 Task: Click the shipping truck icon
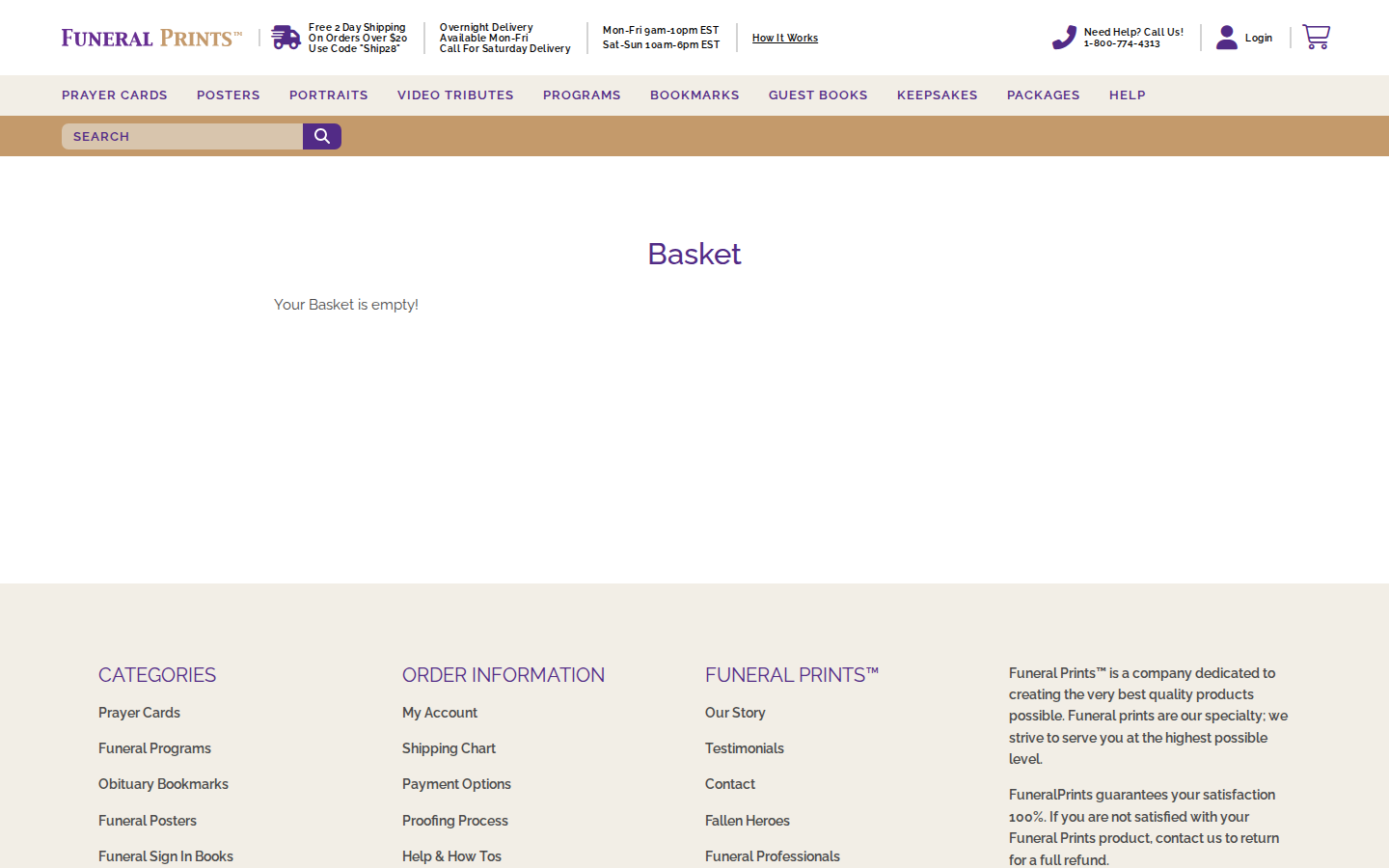pyautogui.click(x=286, y=38)
